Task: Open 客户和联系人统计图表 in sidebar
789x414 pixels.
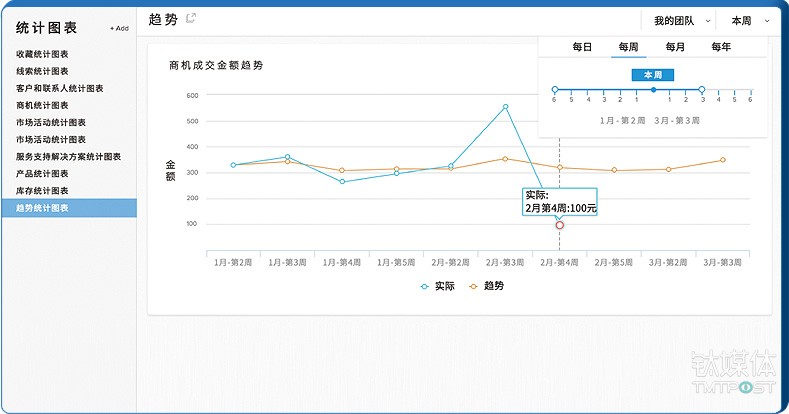Action: pos(59,88)
